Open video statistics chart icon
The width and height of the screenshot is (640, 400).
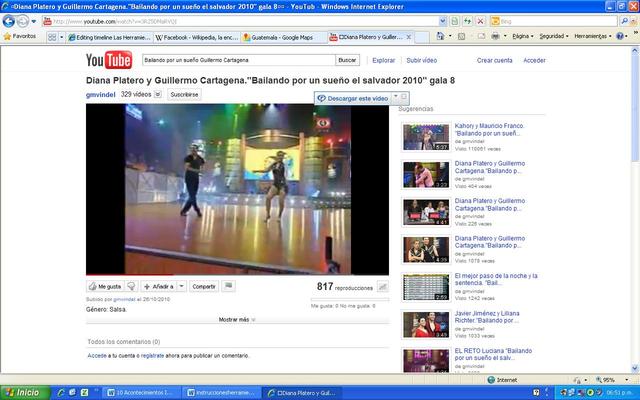click(x=382, y=287)
